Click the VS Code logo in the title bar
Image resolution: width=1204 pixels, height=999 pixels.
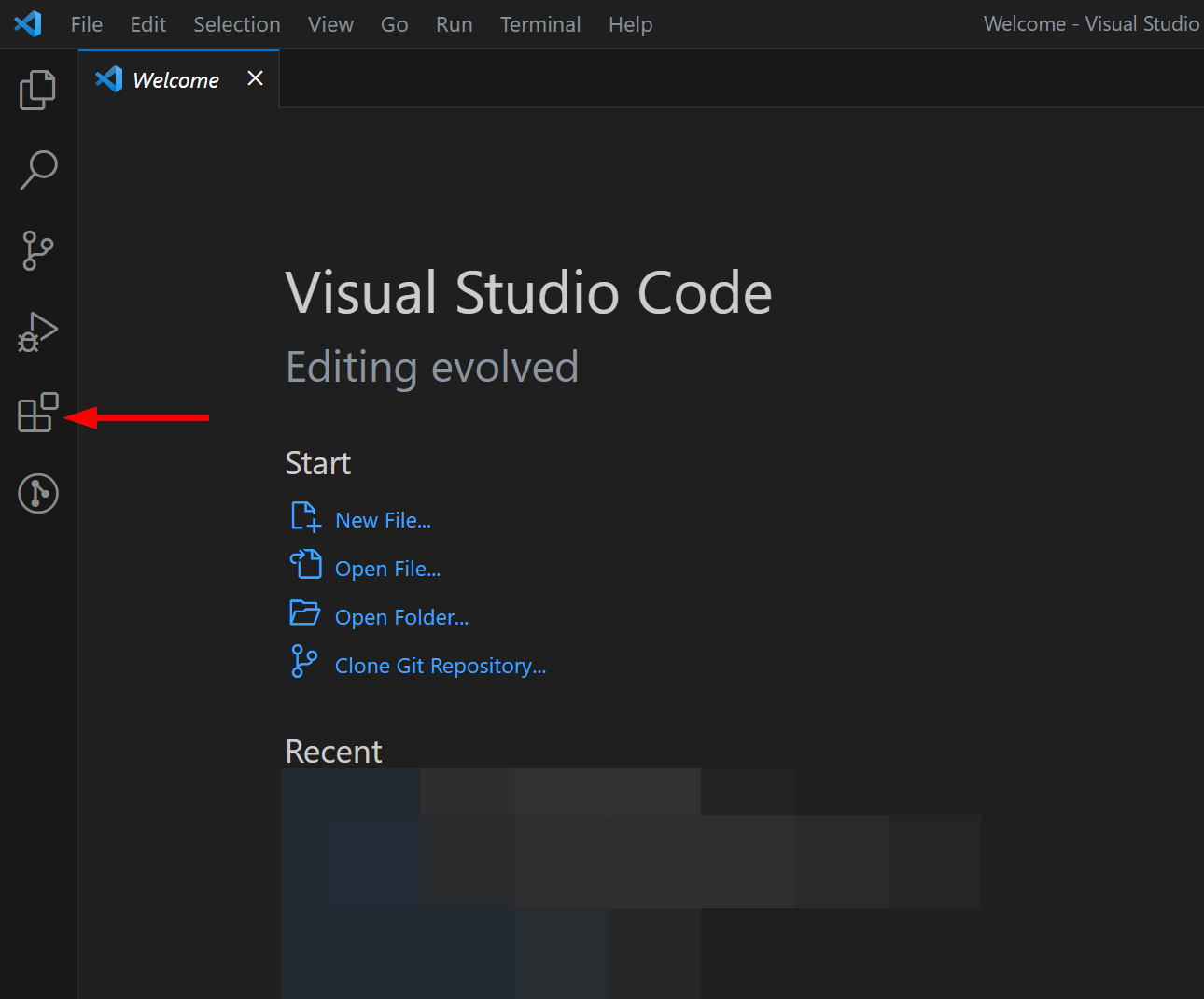coord(28,23)
